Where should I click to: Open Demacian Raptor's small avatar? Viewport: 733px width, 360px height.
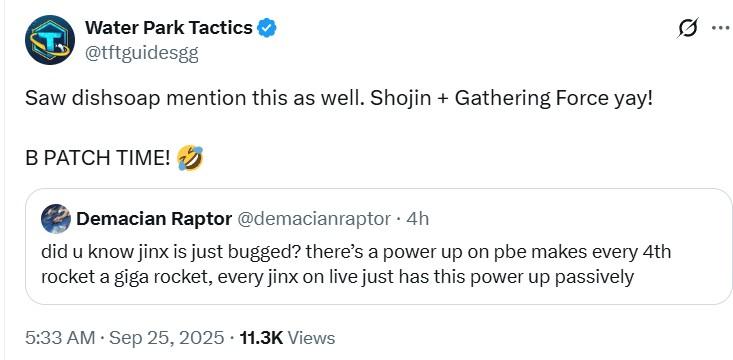pos(56,218)
